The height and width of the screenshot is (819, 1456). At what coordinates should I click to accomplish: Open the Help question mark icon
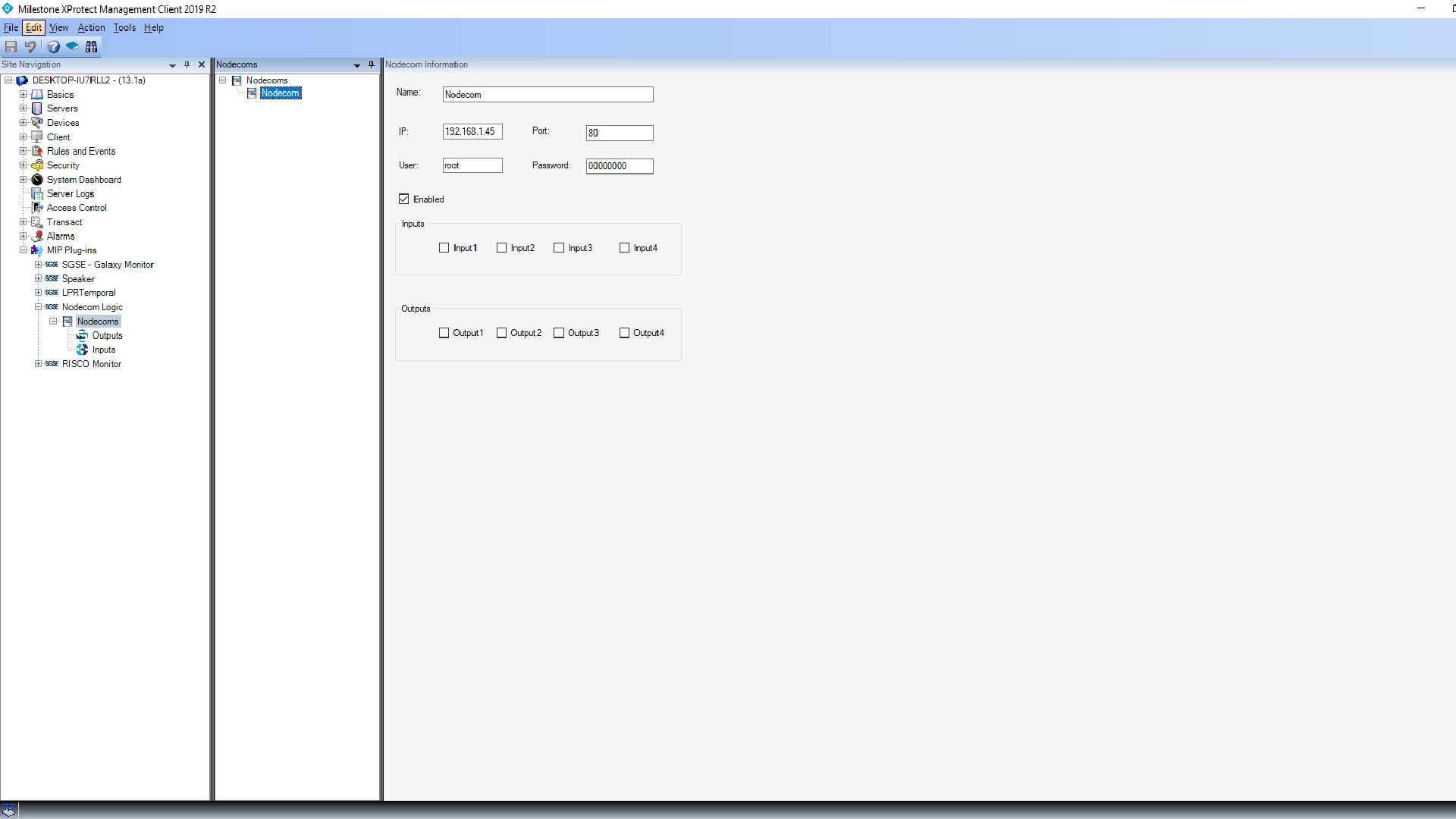[x=54, y=47]
